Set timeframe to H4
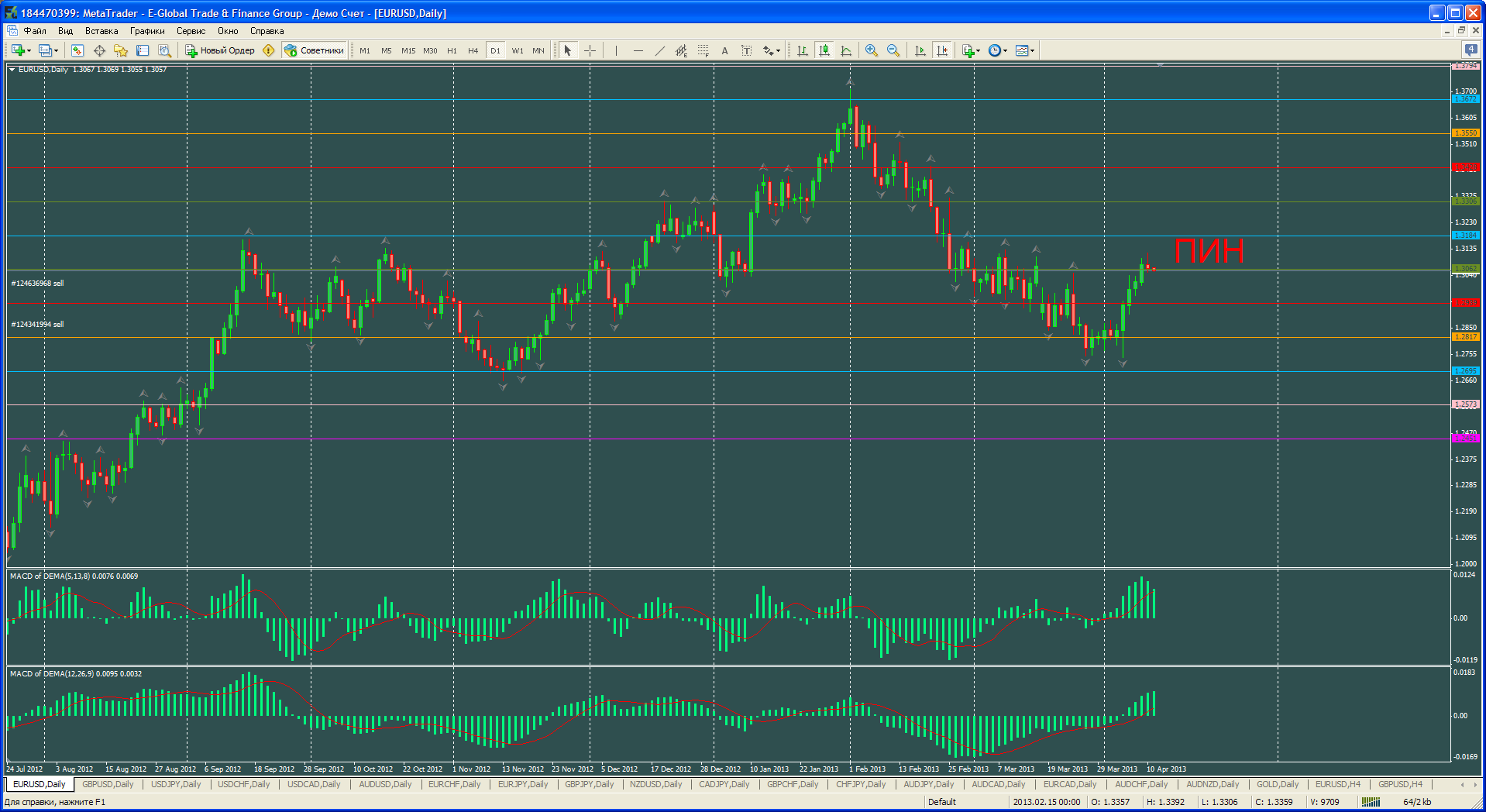Screen dimensions: 1486x812 [473, 50]
